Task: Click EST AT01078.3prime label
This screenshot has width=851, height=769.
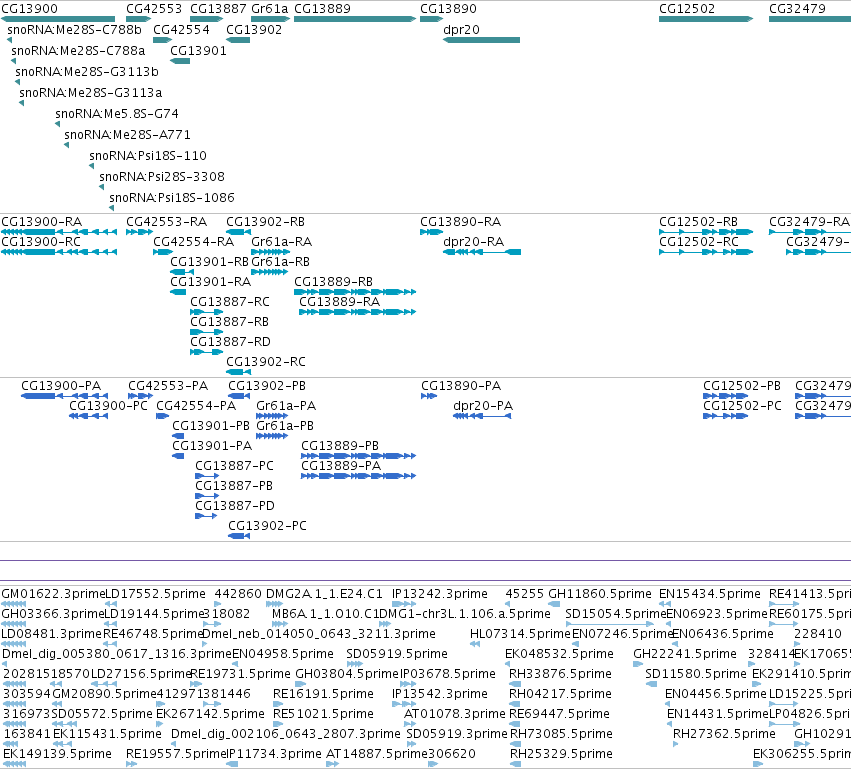Action: [455, 714]
